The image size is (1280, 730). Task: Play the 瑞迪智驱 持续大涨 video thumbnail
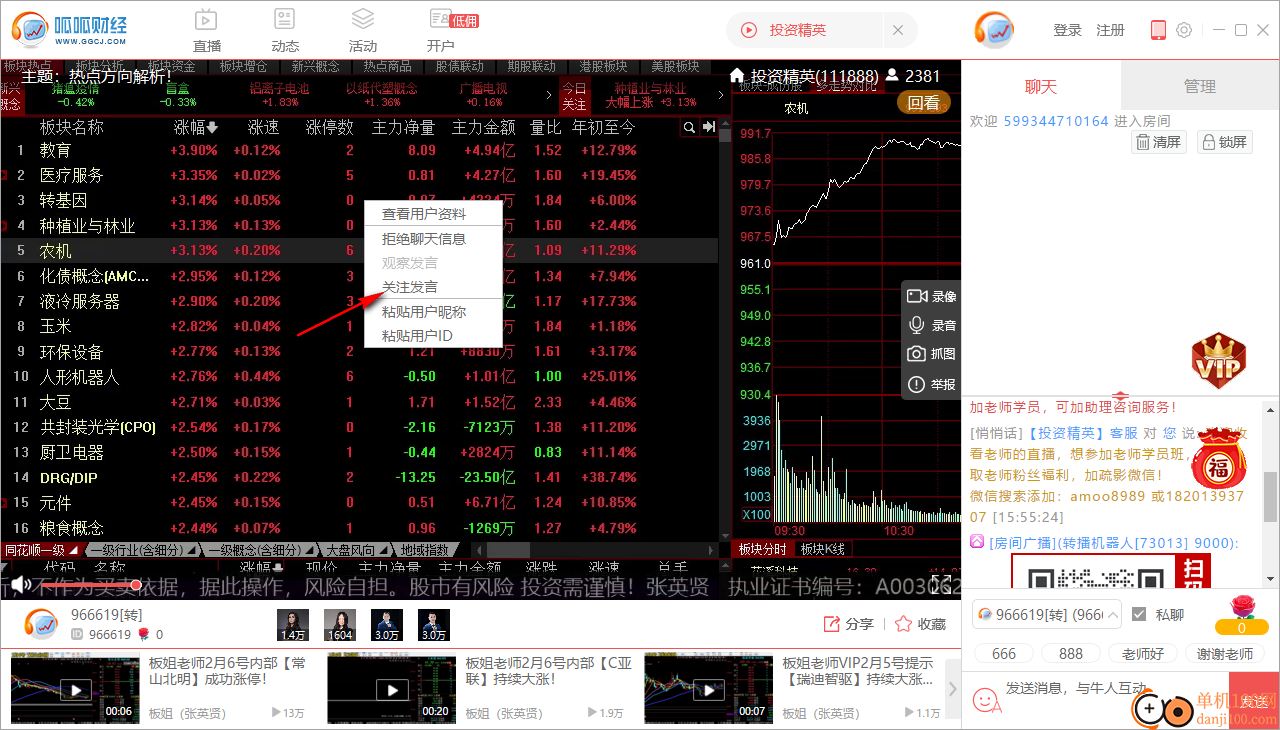click(x=708, y=688)
